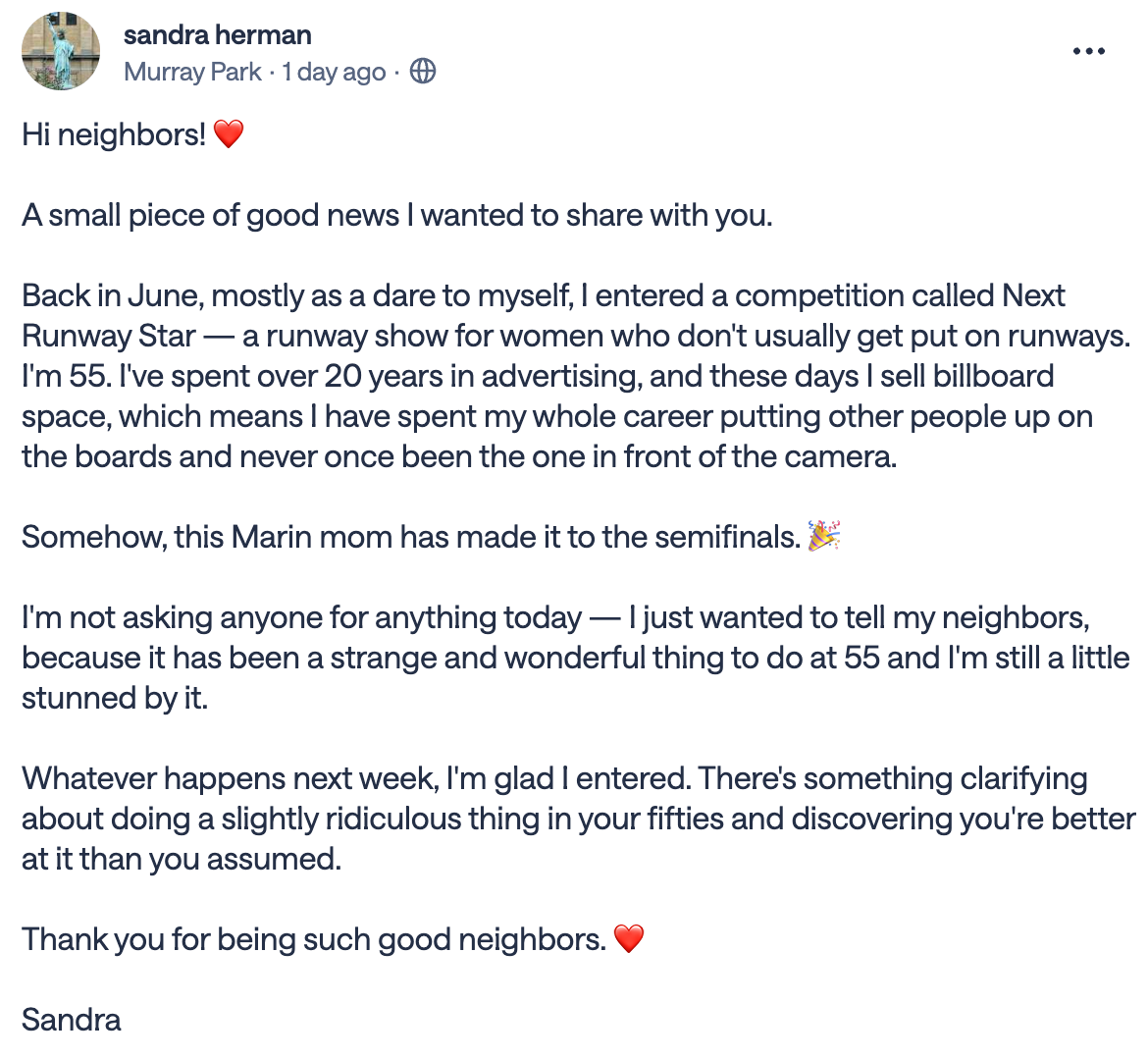This screenshot has width=1148, height=1058.
Task: Open sandra herman's Statue of Liberty avatar
Action: (x=61, y=51)
